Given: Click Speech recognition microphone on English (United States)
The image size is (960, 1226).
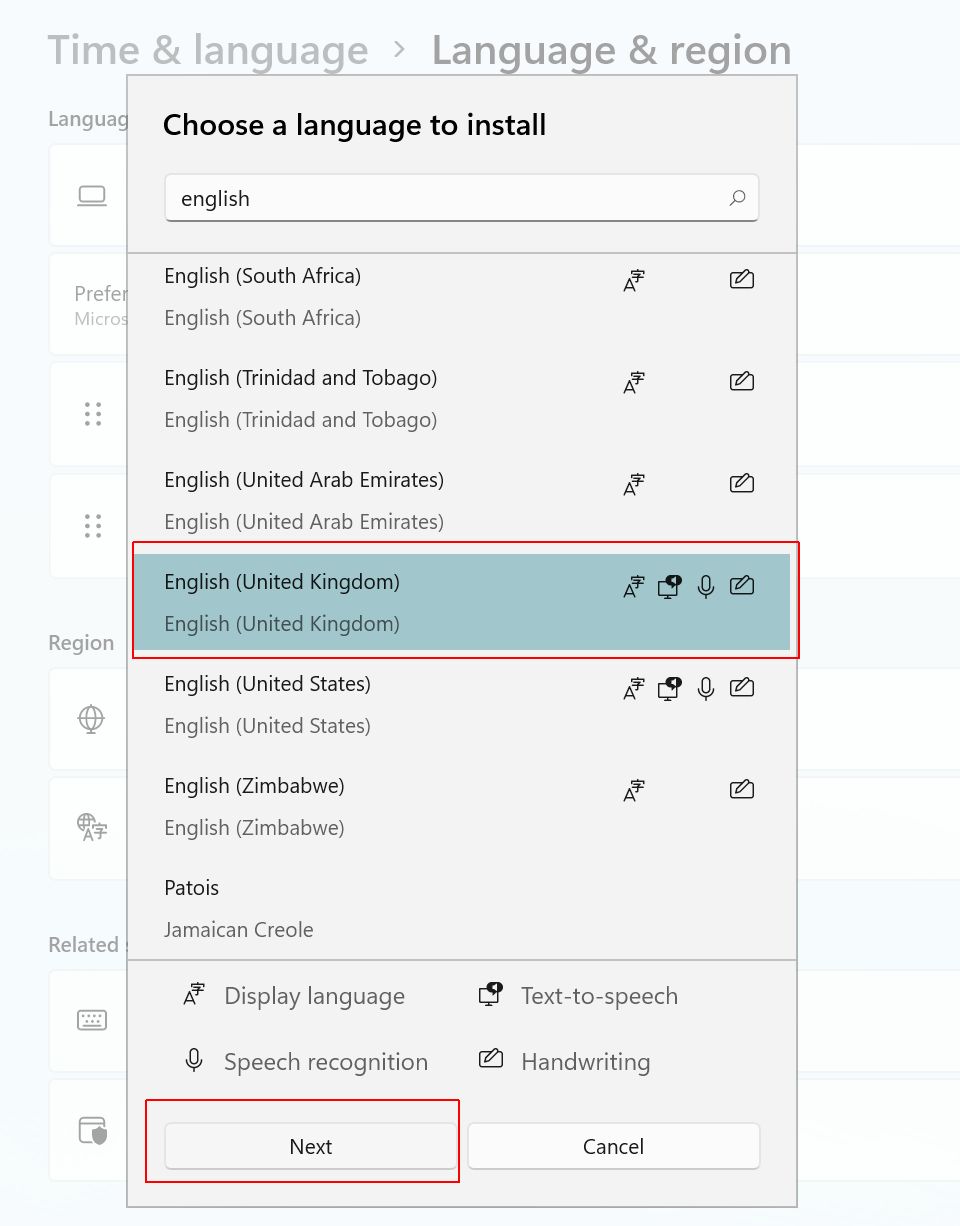Looking at the screenshot, I should (705, 688).
